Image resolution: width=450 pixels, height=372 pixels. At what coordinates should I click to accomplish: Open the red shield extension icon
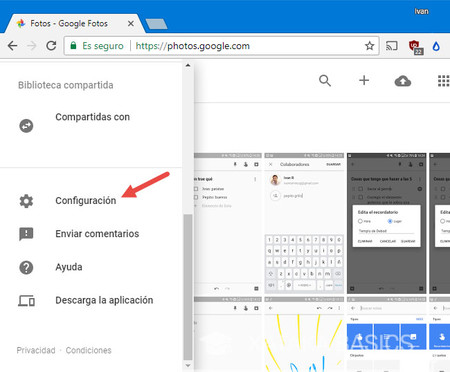click(x=416, y=47)
